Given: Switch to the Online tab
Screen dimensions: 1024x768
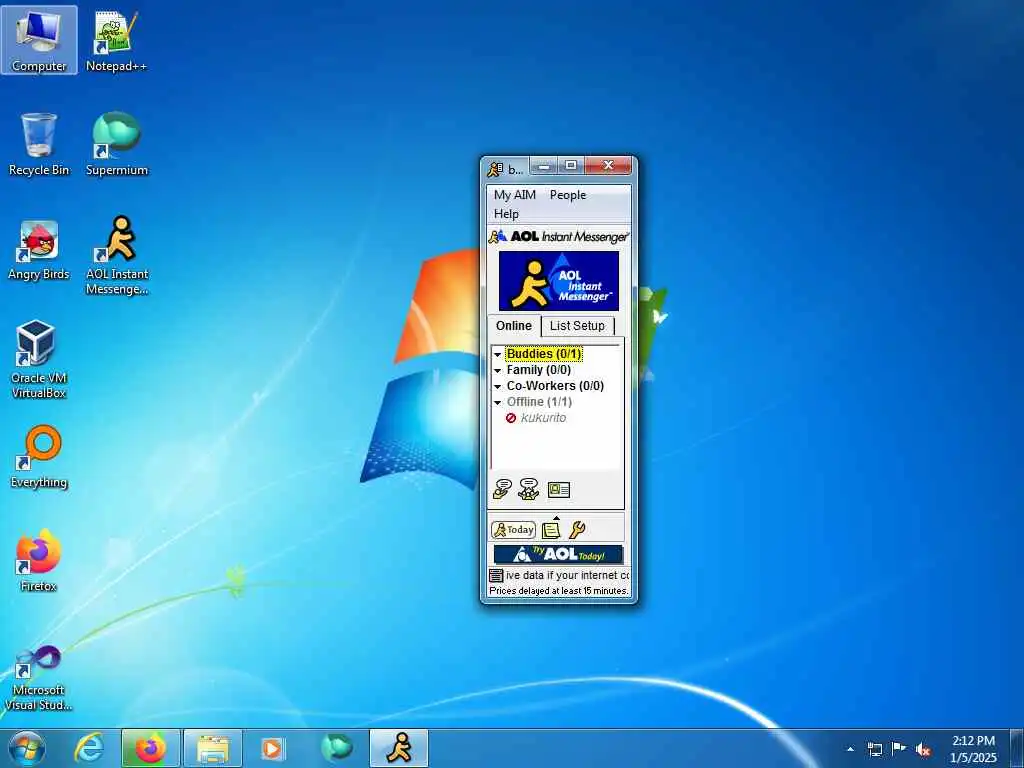Looking at the screenshot, I should (x=514, y=326).
